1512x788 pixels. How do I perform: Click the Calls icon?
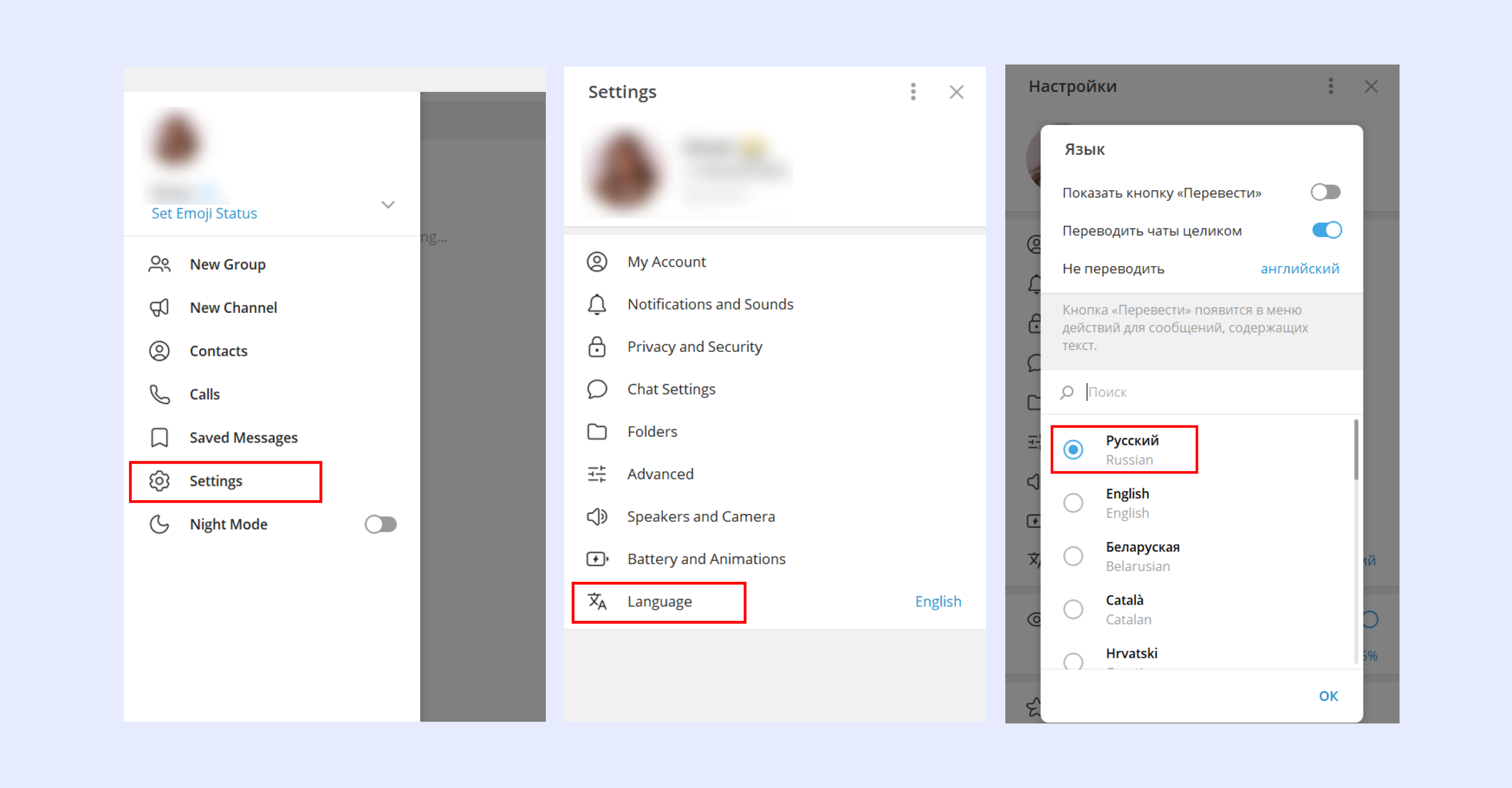click(x=162, y=394)
